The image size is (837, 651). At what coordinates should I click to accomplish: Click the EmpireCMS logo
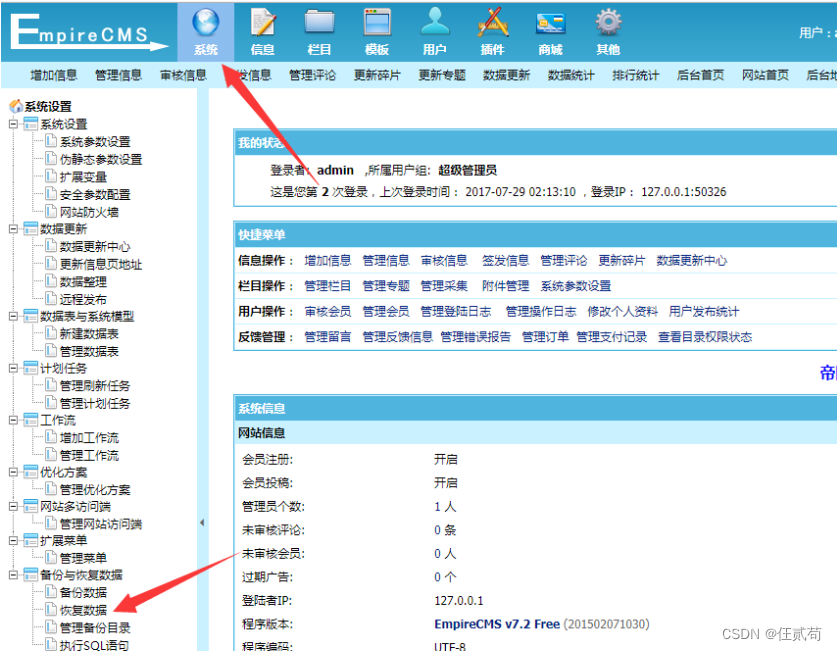89,32
